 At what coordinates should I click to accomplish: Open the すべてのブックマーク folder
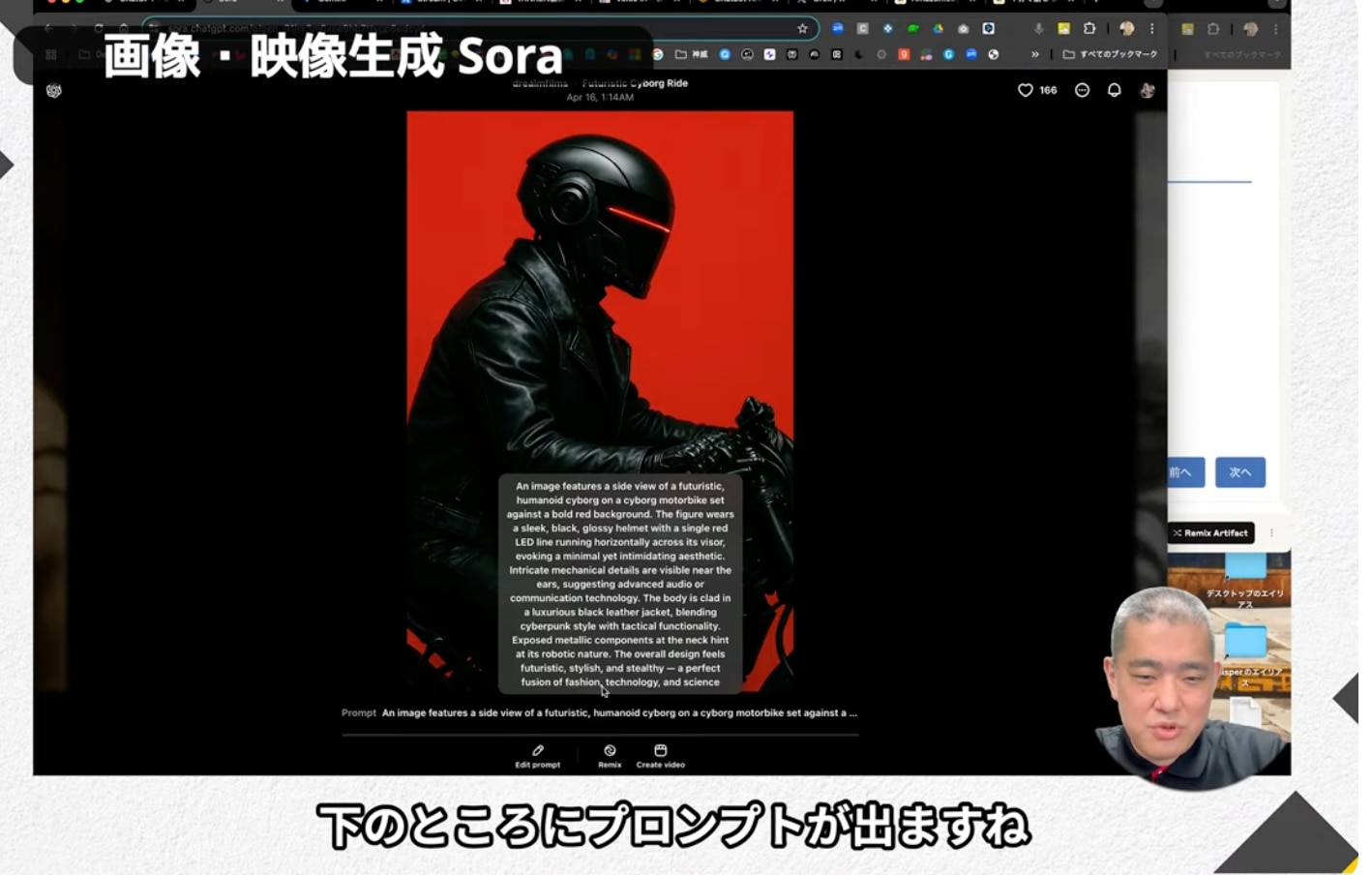(x=1111, y=54)
